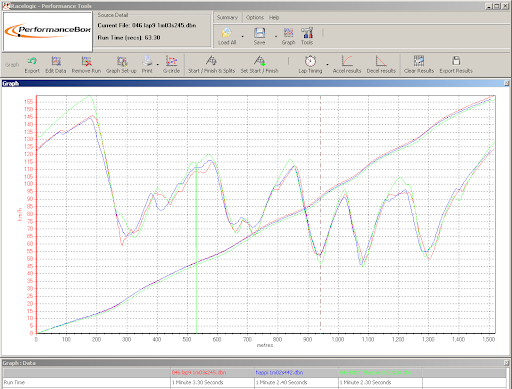Click the Source Detail group label

(x=113, y=15)
